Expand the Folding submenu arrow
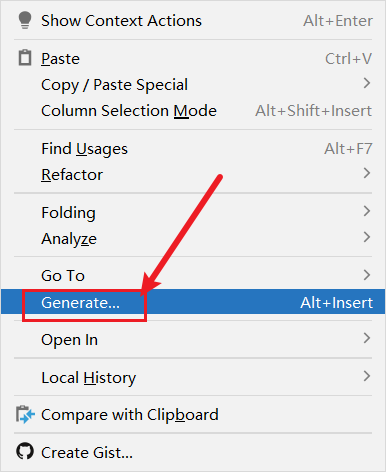The image size is (386, 472). pos(367,211)
